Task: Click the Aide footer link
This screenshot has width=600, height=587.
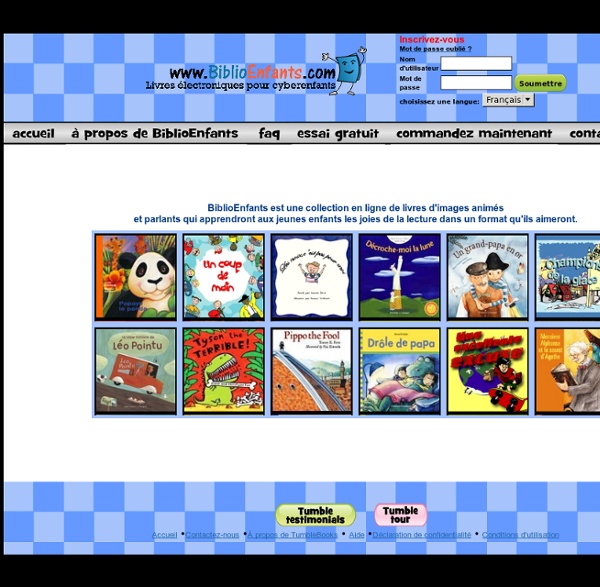Action: [356, 535]
